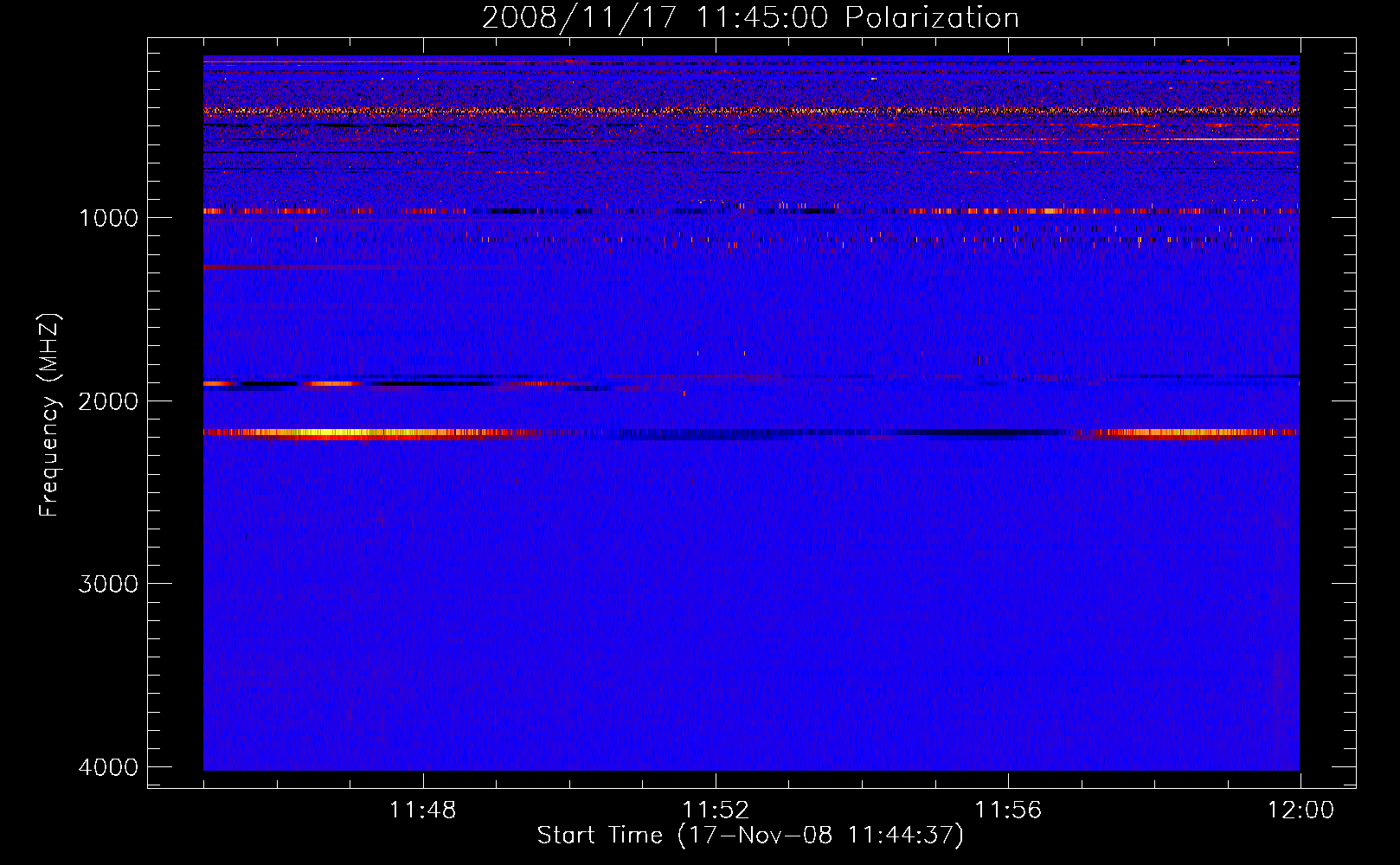The image size is (1400, 865).
Task: Click the 1000 frequency tick label
Action: [108, 218]
